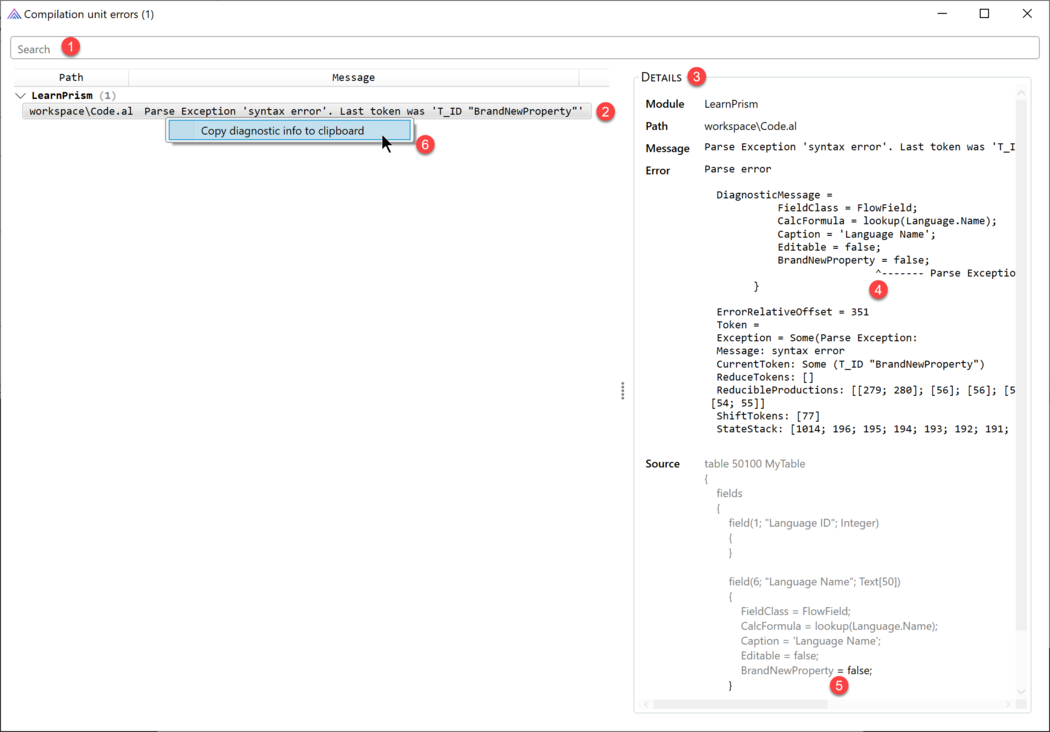Image resolution: width=1050 pixels, height=732 pixels.
Task: Minimize the Compilation unit errors window
Action: point(942,14)
